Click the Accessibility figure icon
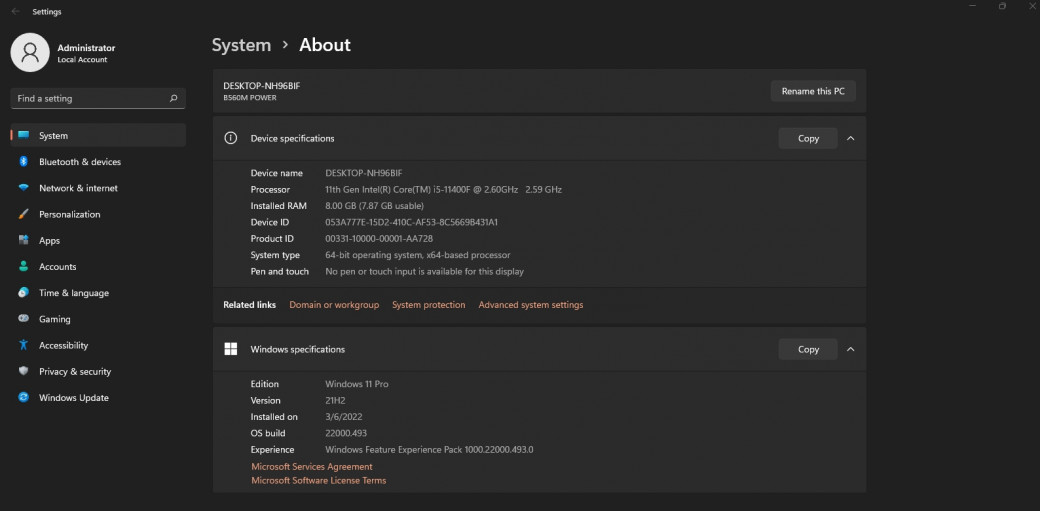 coord(23,345)
